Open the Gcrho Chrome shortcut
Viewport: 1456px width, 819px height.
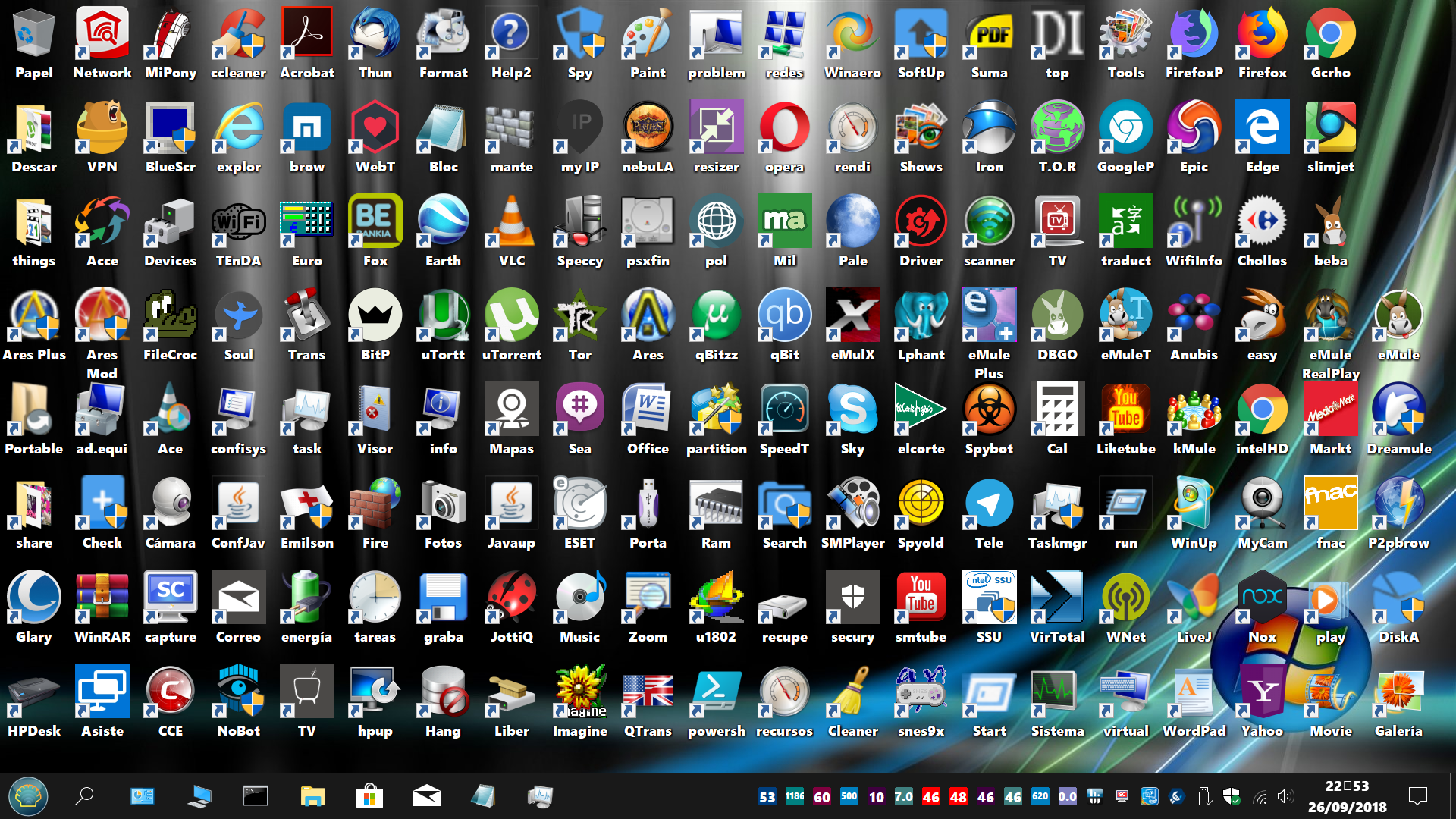click(x=1331, y=43)
